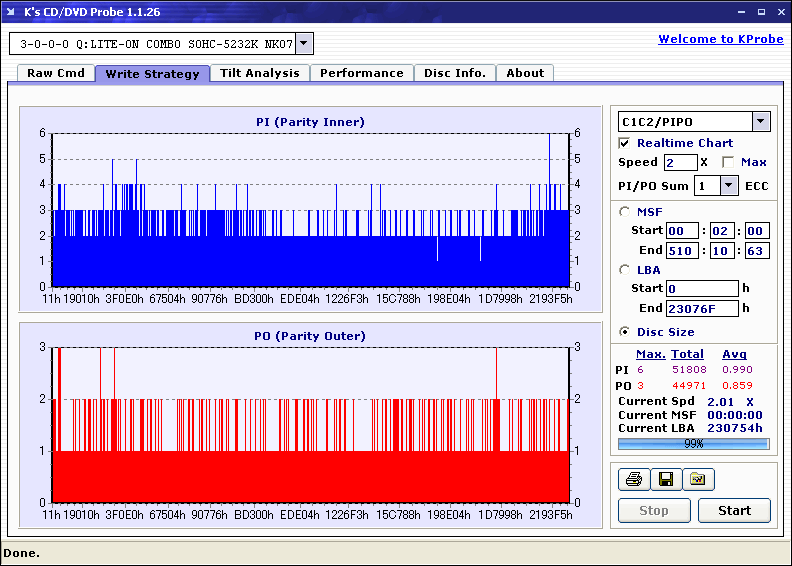
Task: Expand the C1C2/PIPO test type dropdown
Action: (x=761, y=122)
